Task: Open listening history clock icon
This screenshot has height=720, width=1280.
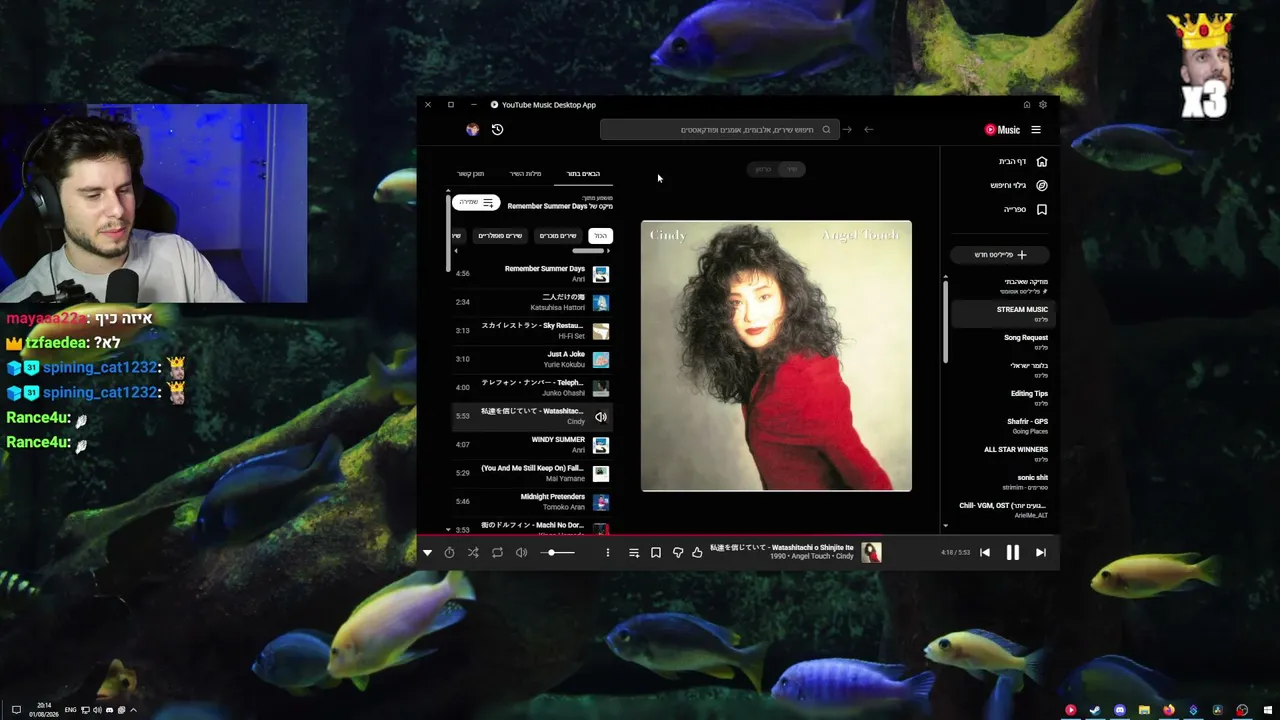Action: 497,129
